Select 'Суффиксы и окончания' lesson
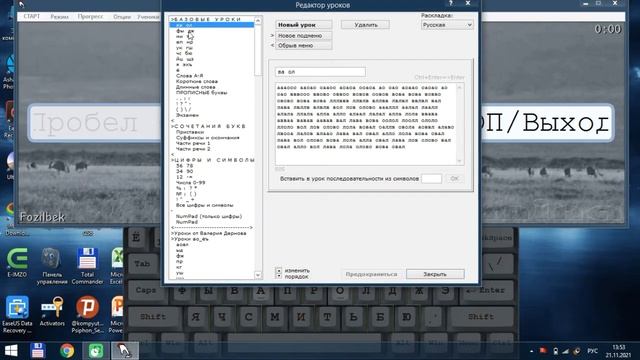 coord(207,138)
